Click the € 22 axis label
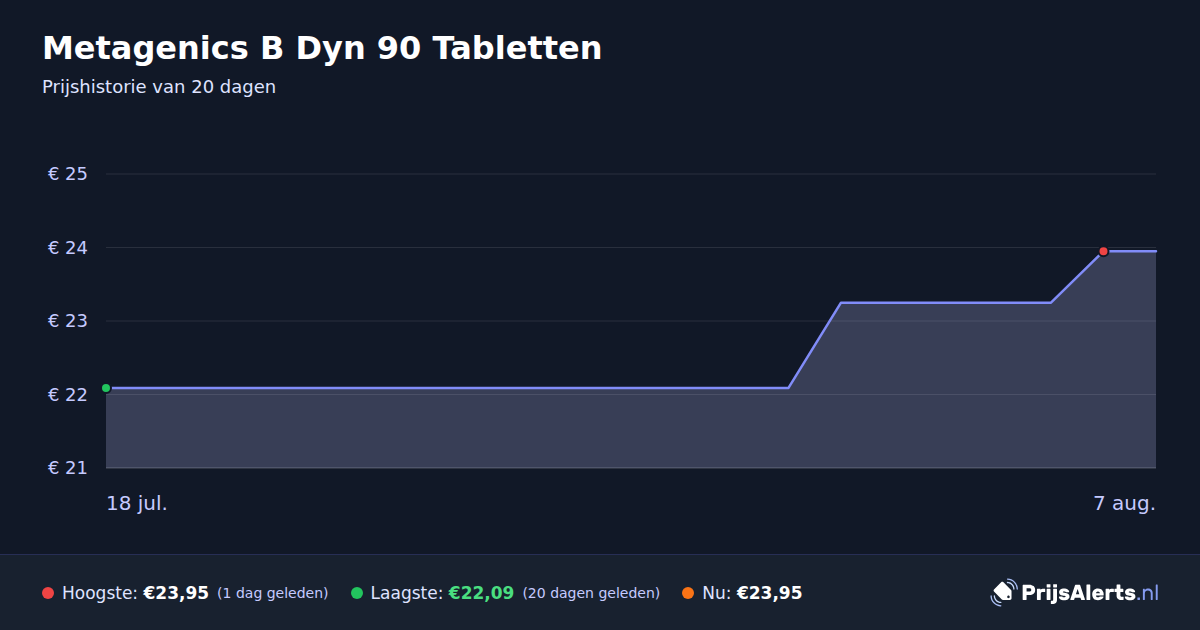The height and width of the screenshot is (630, 1200). tap(68, 395)
